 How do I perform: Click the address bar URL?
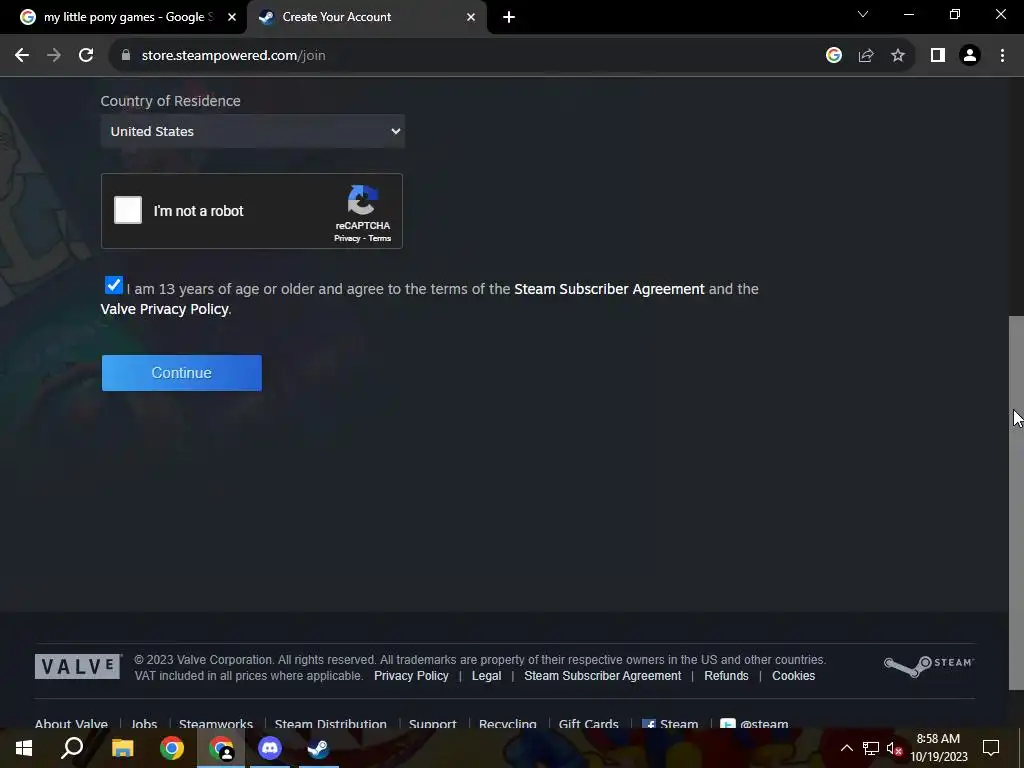[233, 56]
